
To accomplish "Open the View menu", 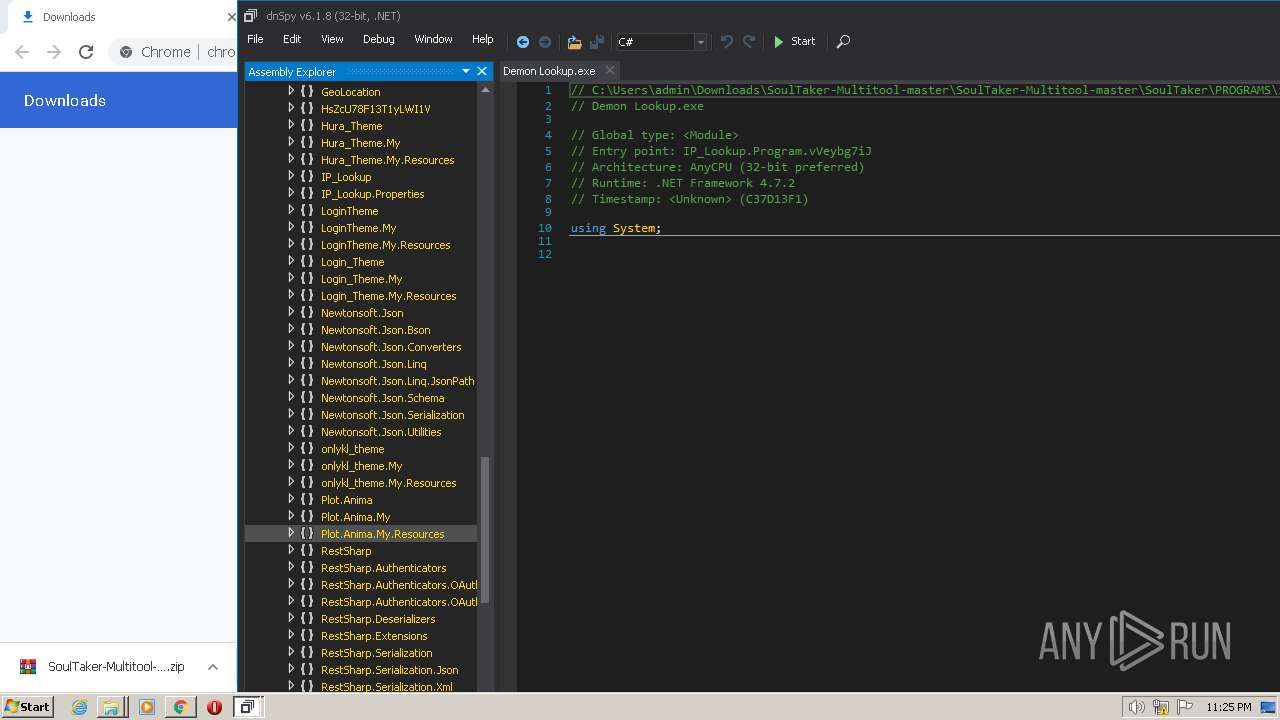I will [x=332, y=39].
